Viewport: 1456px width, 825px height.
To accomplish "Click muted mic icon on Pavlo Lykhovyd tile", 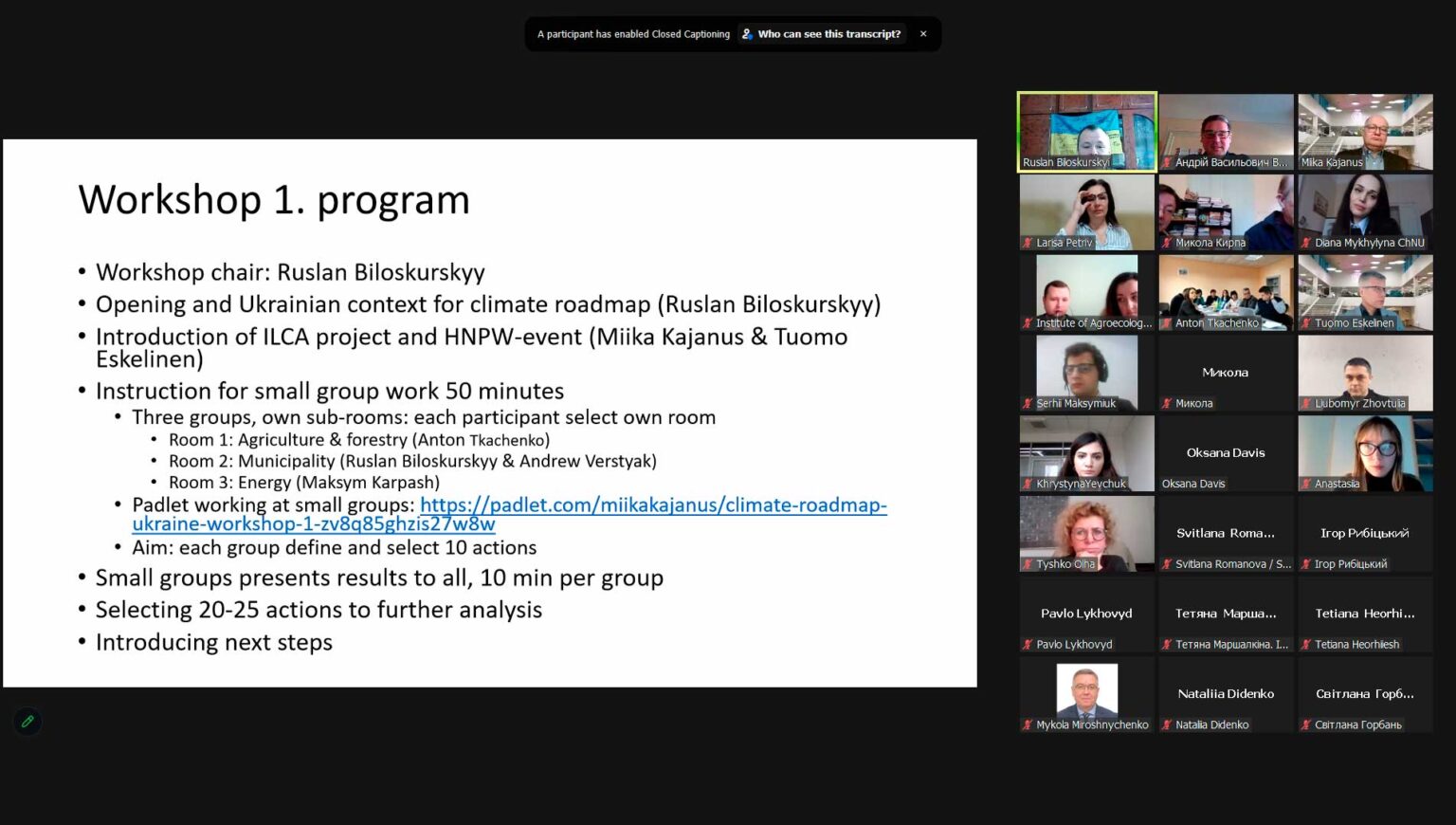I will coord(1028,645).
